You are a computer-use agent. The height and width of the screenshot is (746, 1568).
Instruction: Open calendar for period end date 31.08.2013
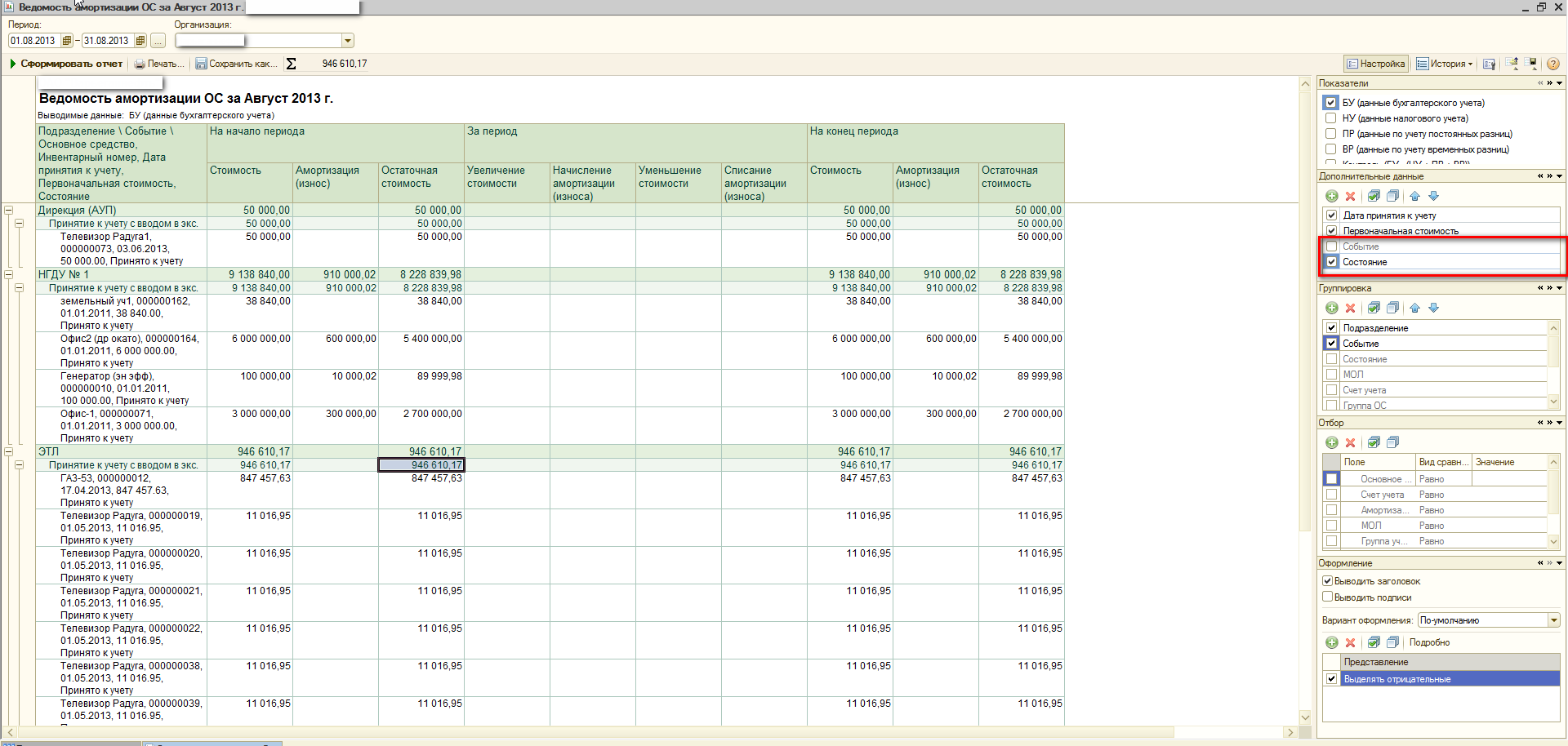pos(140,41)
